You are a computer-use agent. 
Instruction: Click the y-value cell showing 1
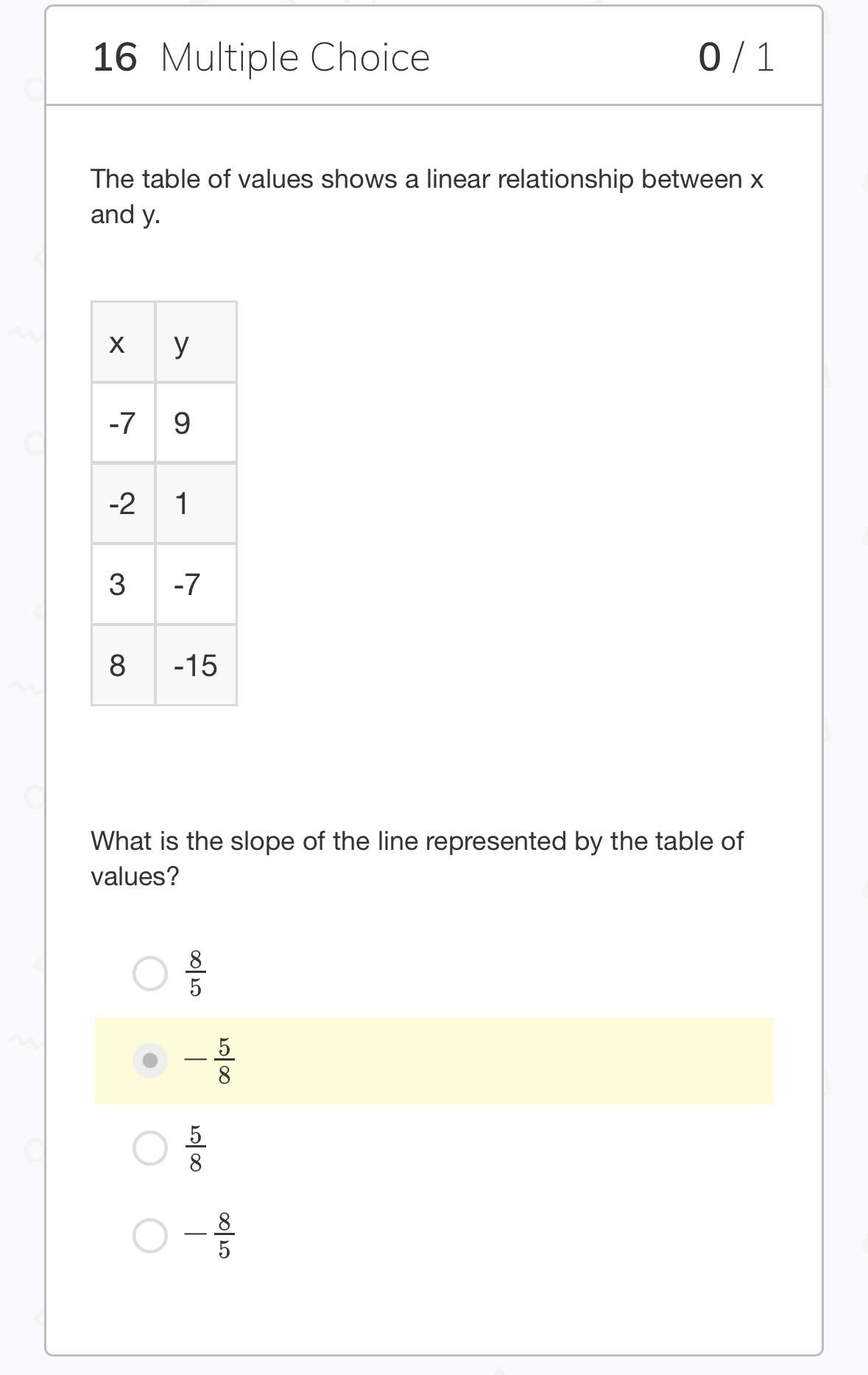pyautogui.click(x=196, y=504)
